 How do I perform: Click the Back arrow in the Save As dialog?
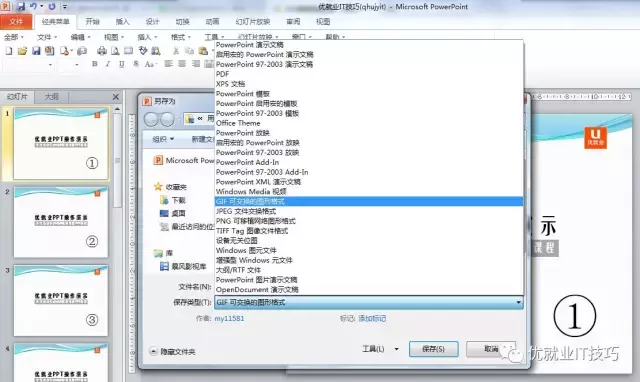[151, 119]
